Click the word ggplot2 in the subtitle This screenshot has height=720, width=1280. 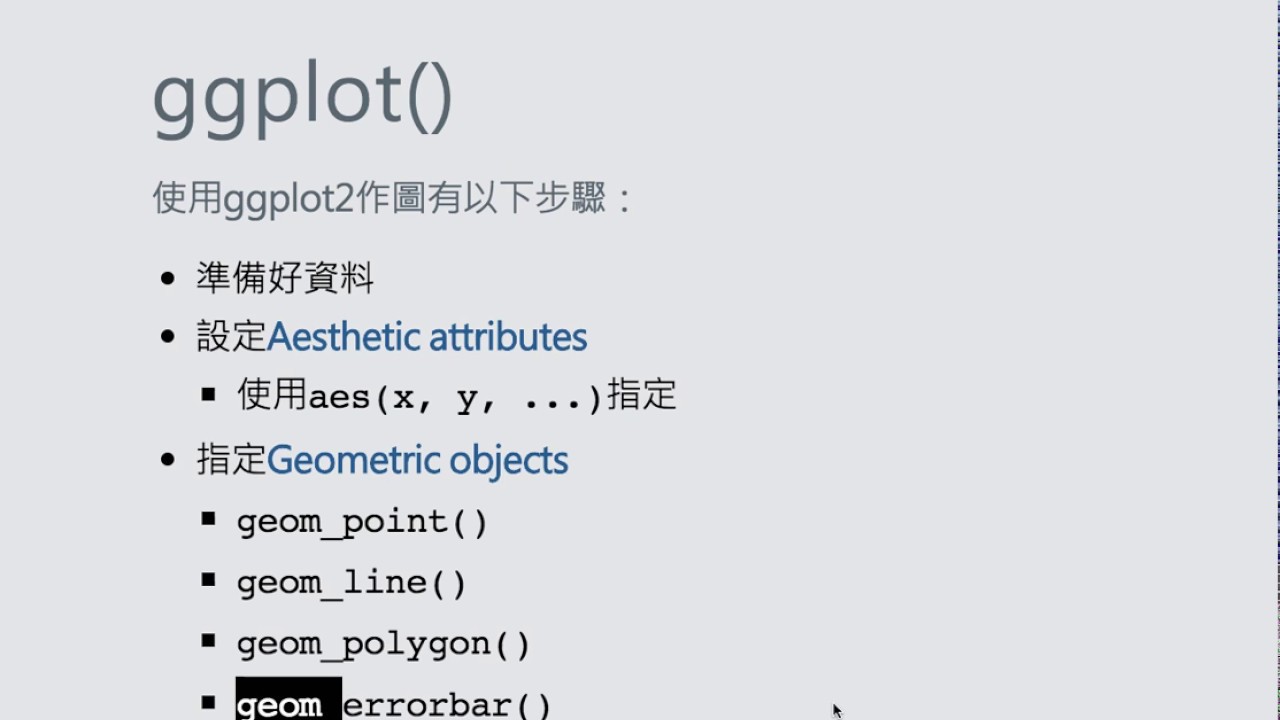(x=289, y=199)
